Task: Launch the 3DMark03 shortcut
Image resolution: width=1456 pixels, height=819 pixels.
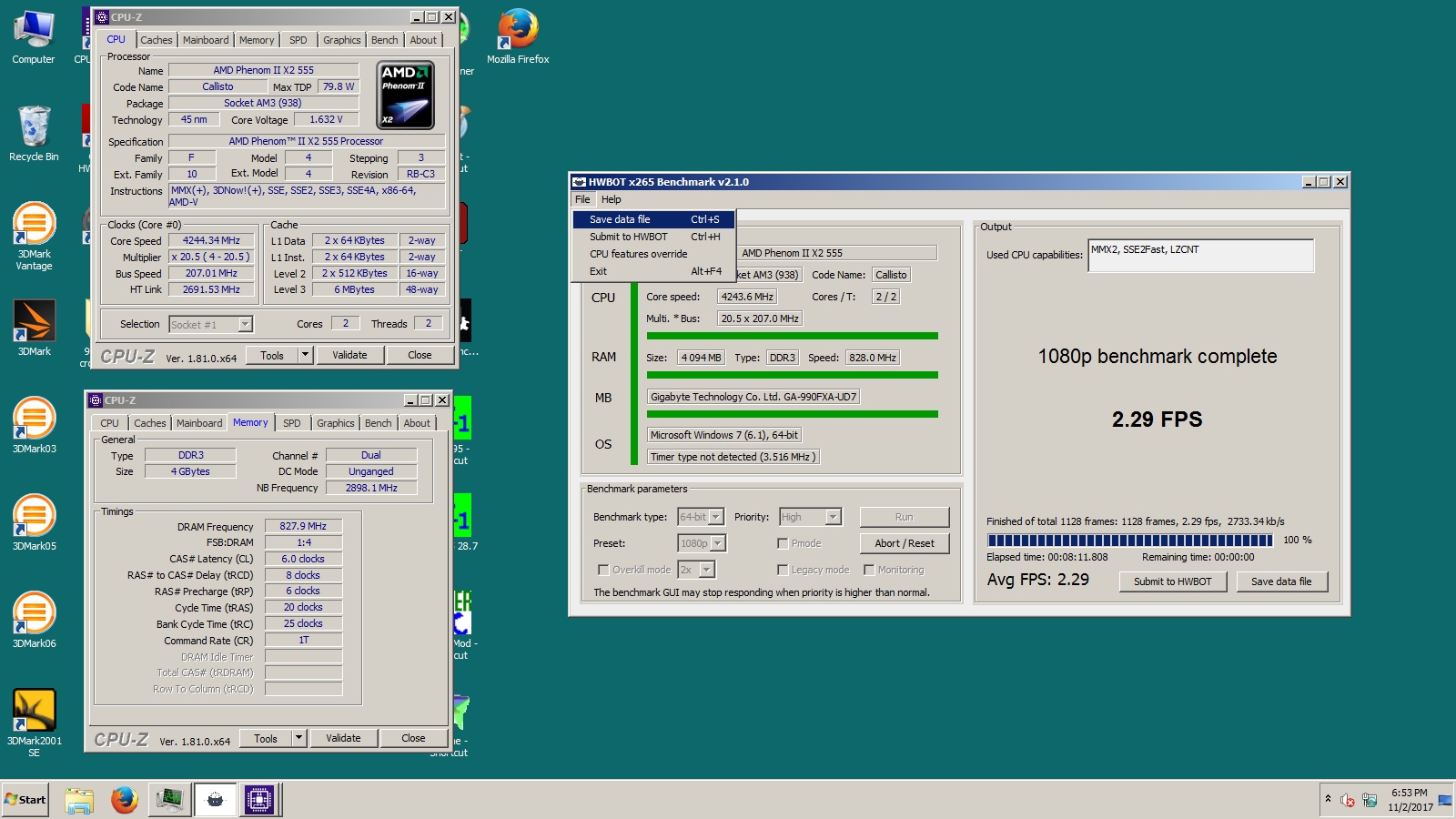Action: click(x=34, y=425)
